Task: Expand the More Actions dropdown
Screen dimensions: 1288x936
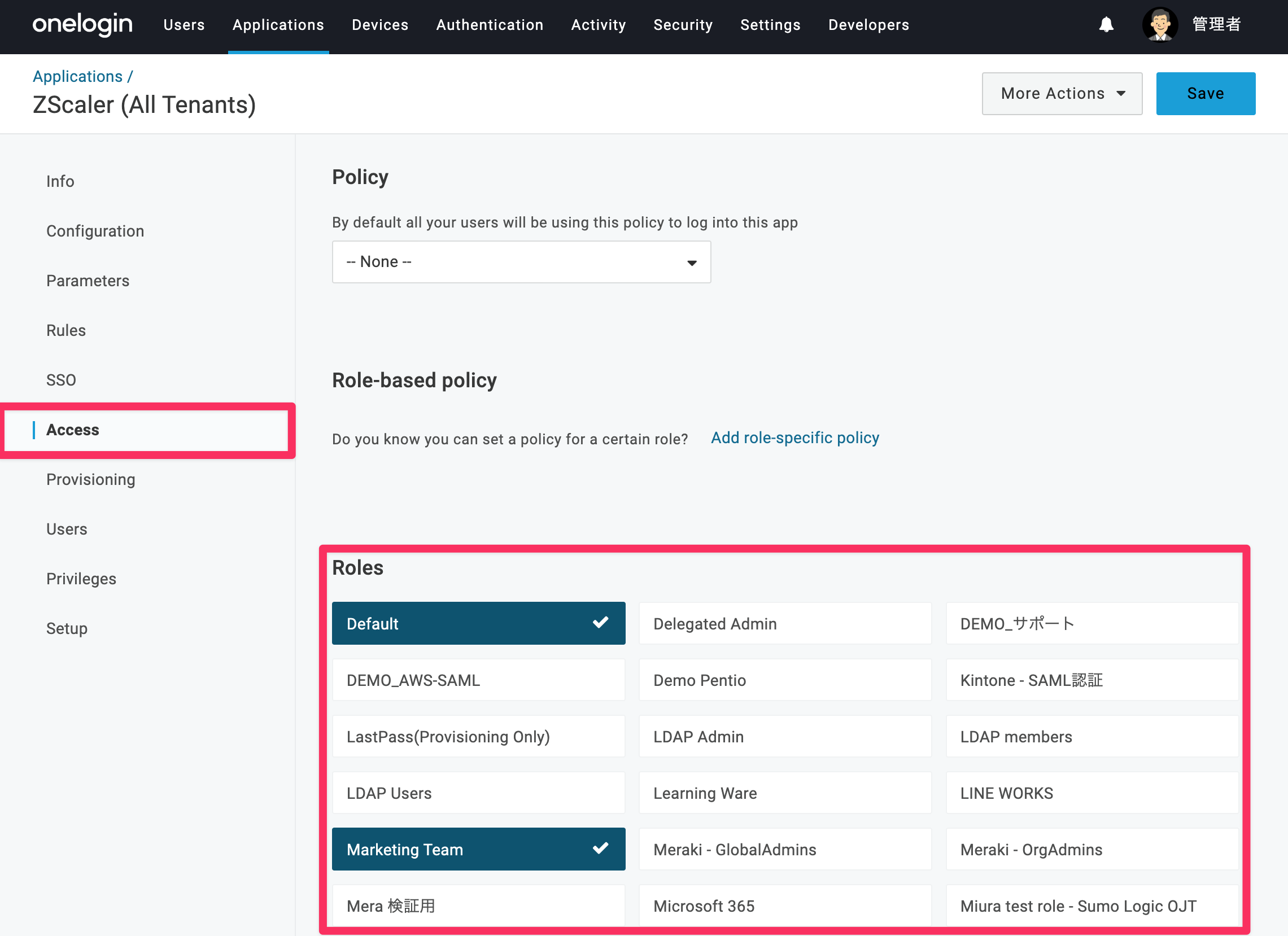Action: click(x=1062, y=94)
